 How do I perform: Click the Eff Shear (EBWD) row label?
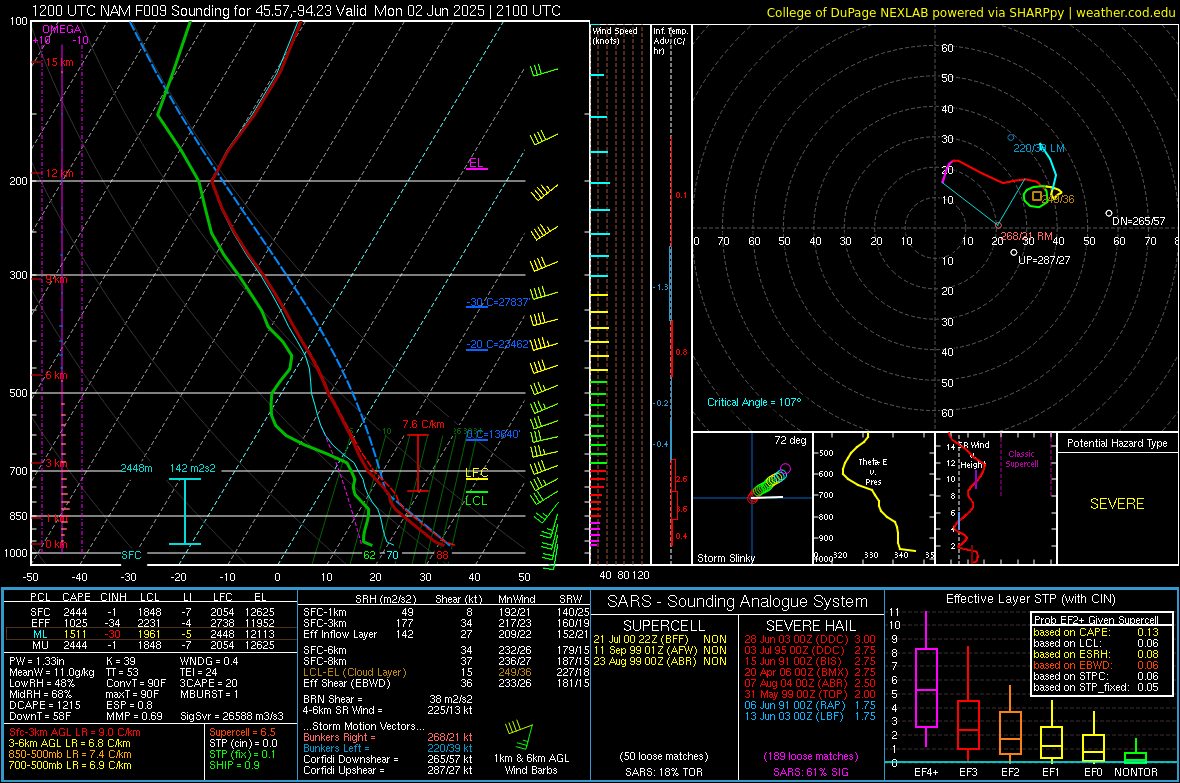coord(347,684)
